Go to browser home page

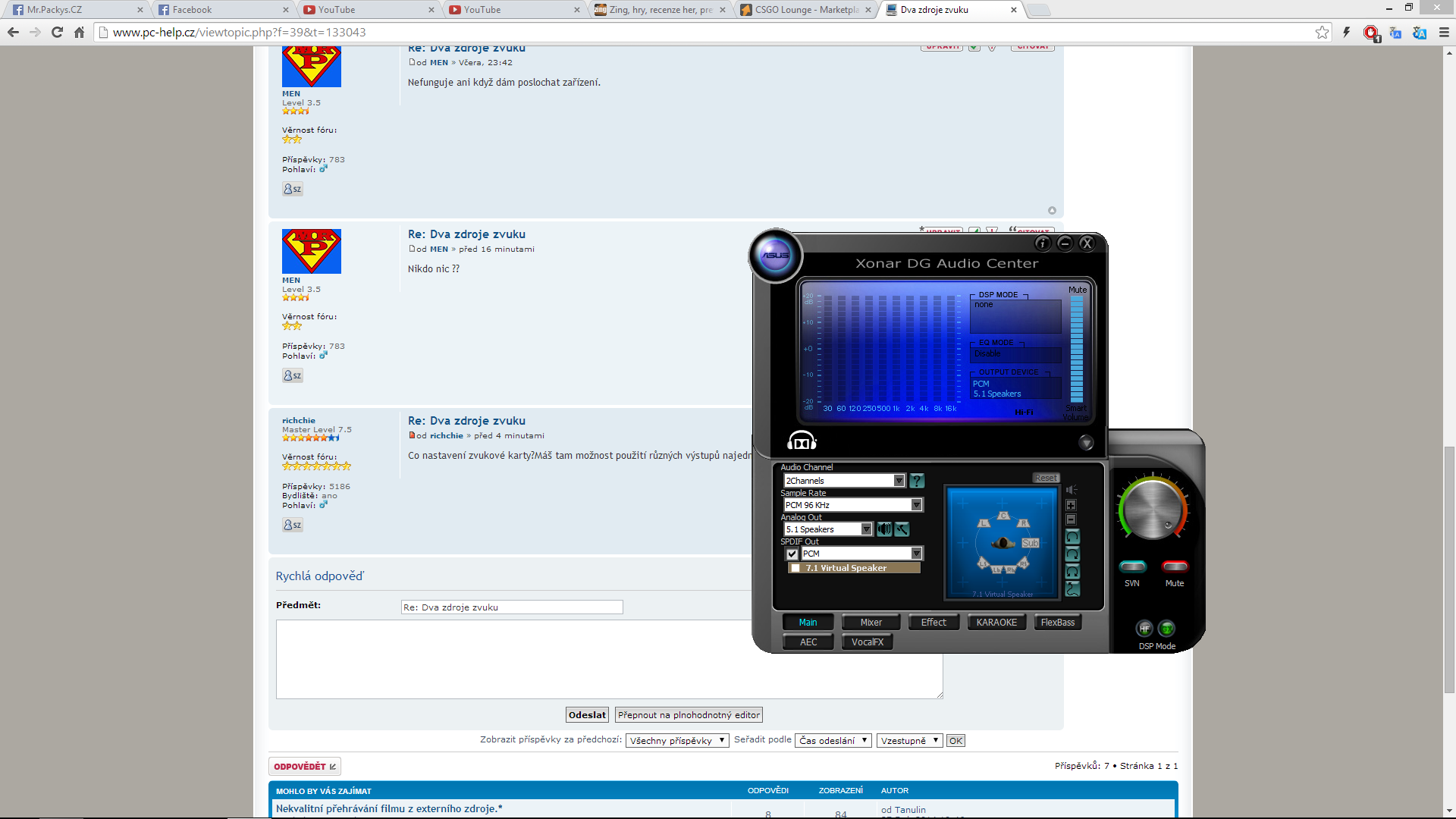pos(79,32)
